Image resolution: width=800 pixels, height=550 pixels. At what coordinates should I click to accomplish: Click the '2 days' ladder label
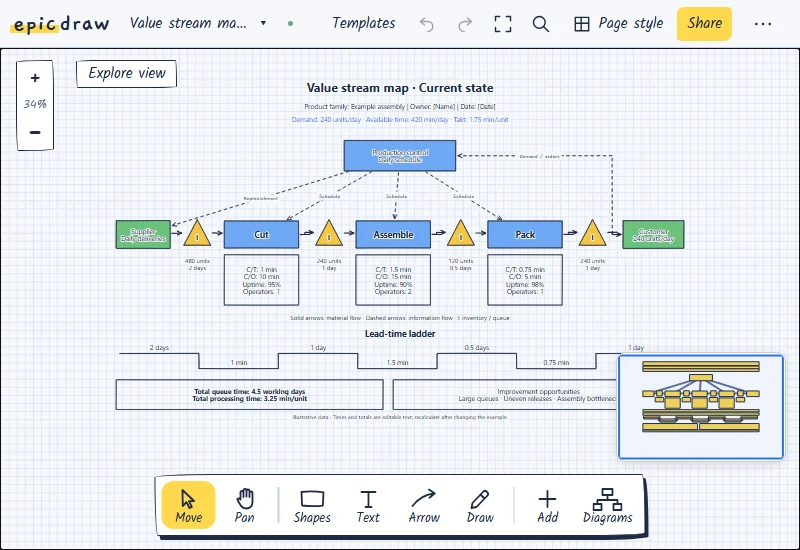pyautogui.click(x=159, y=347)
